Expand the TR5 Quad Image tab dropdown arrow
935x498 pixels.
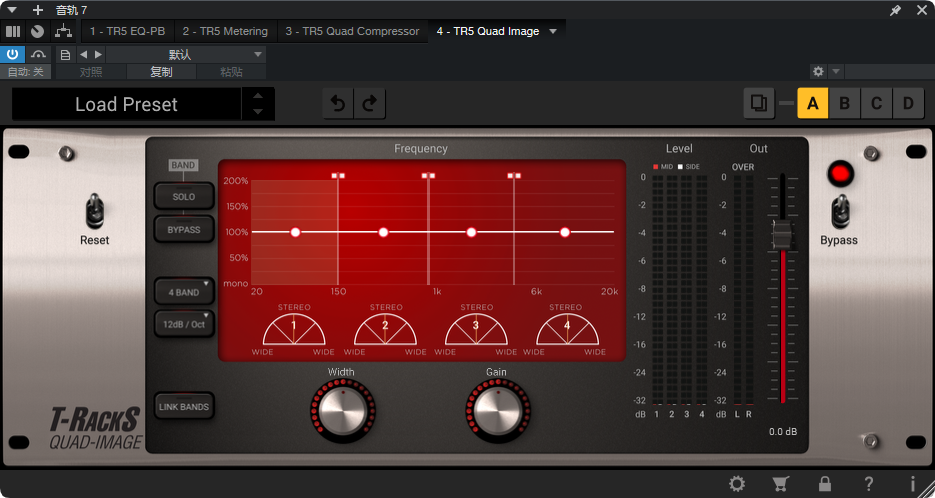pos(553,31)
